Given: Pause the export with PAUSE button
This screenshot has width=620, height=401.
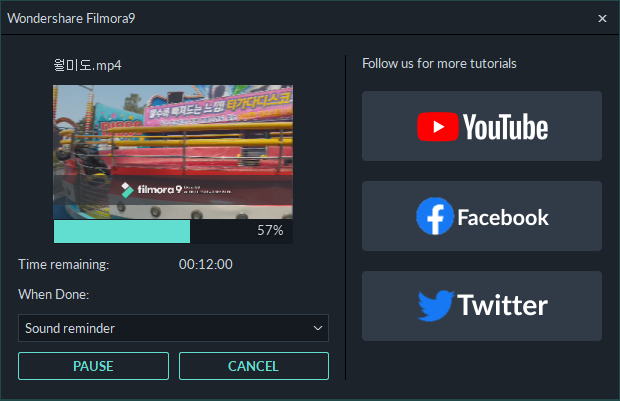Looking at the screenshot, I should 93,366.
